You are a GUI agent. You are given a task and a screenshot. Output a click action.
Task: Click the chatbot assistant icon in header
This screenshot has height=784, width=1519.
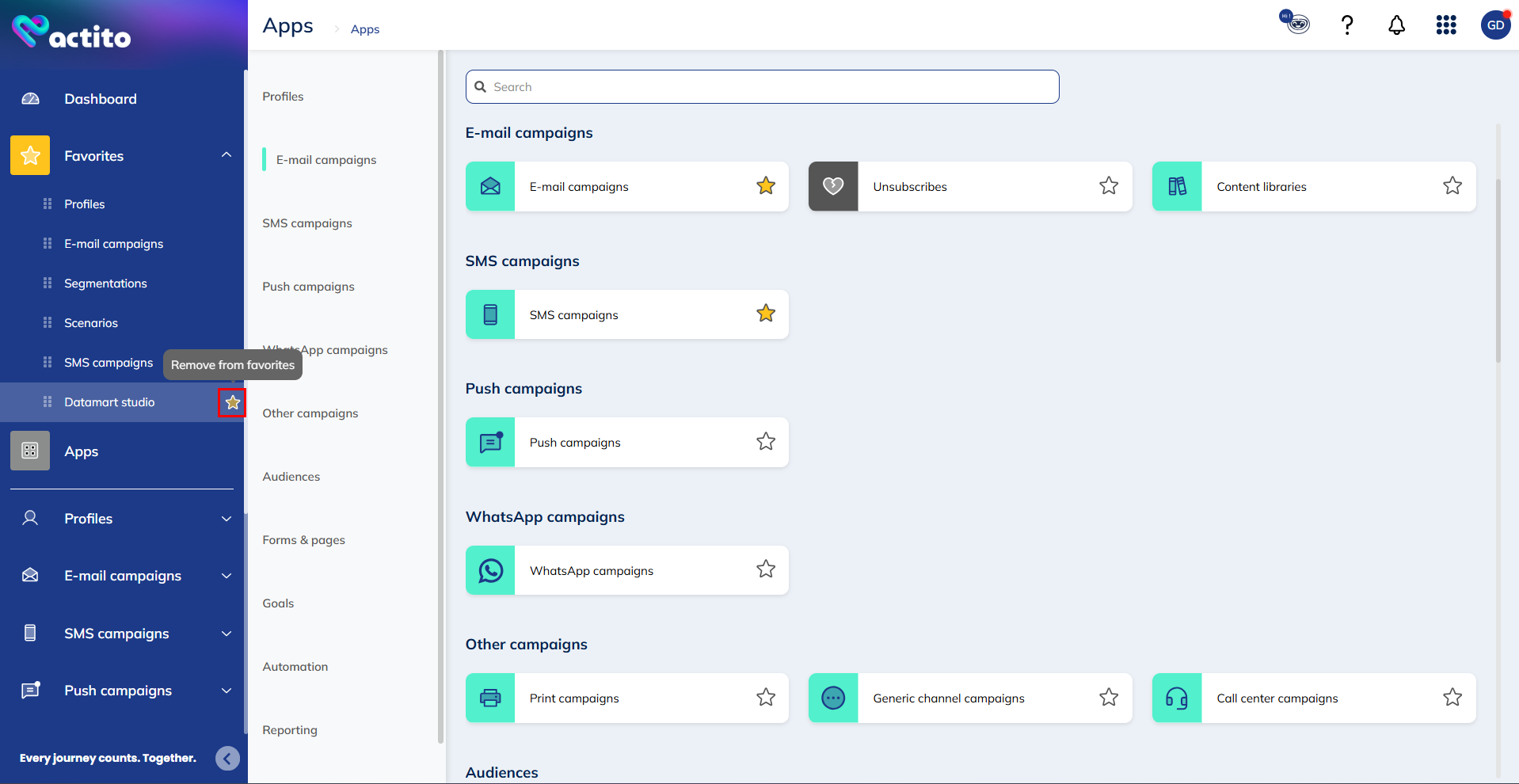coord(1296,23)
